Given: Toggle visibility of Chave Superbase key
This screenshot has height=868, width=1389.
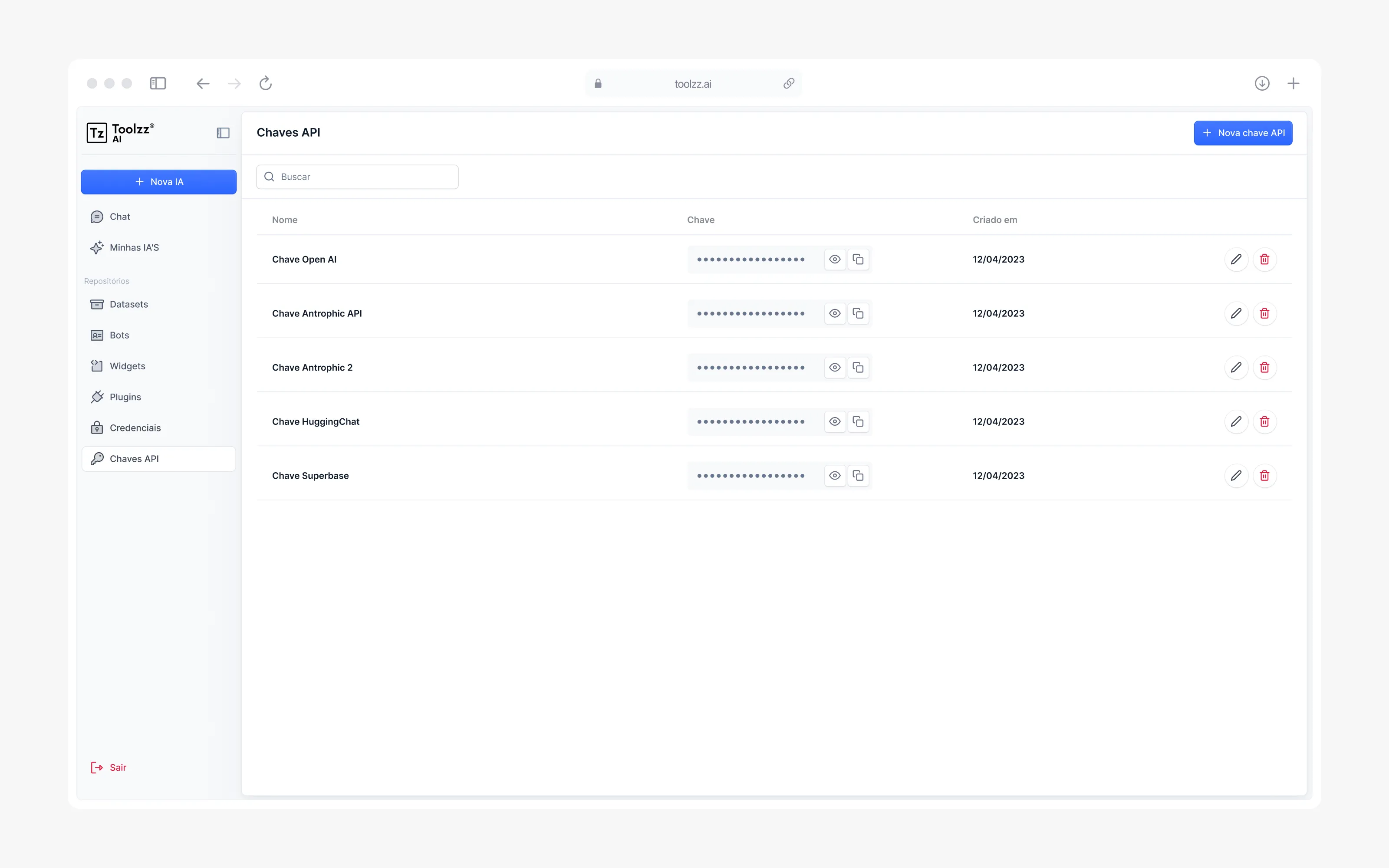Looking at the screenshot, I should point(835,475).
